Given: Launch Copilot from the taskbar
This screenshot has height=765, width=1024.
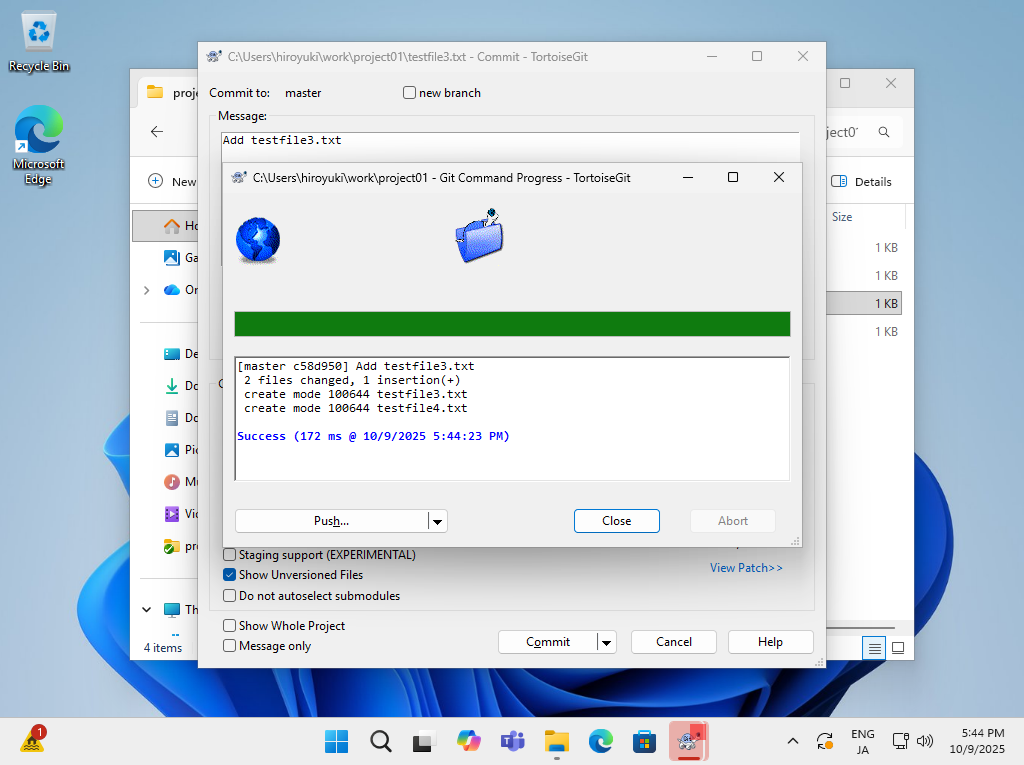Looking at the screenshot, I should [x=468, y=741].
